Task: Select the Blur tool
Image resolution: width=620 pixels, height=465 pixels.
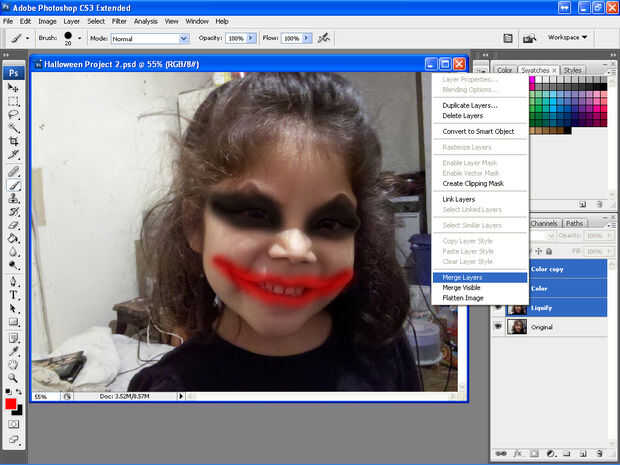Action: point(13,251)
